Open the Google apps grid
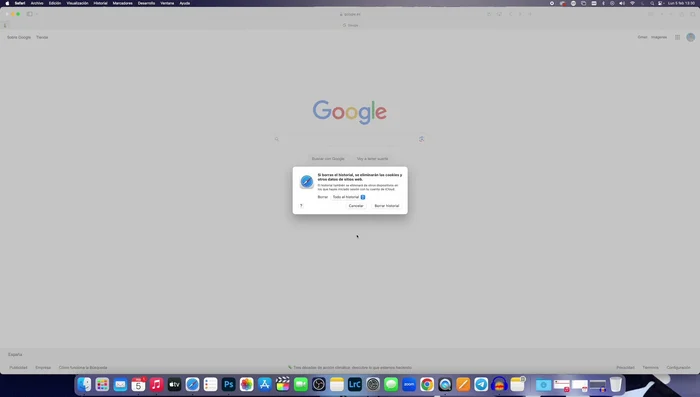The image size is (700, 397). (x=677, y=38)
